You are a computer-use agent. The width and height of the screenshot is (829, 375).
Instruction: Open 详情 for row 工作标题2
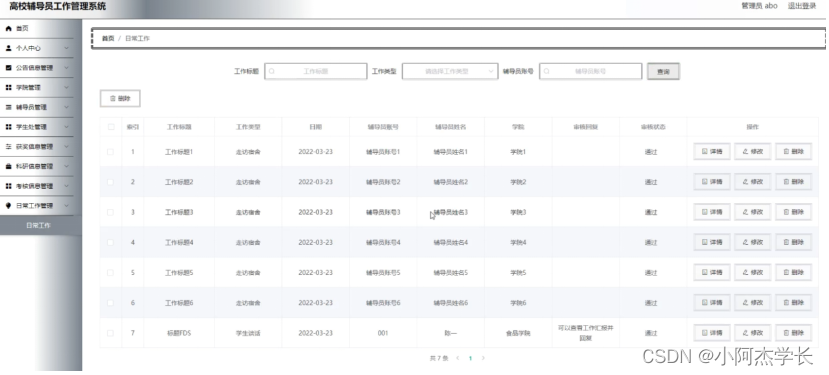712,182
